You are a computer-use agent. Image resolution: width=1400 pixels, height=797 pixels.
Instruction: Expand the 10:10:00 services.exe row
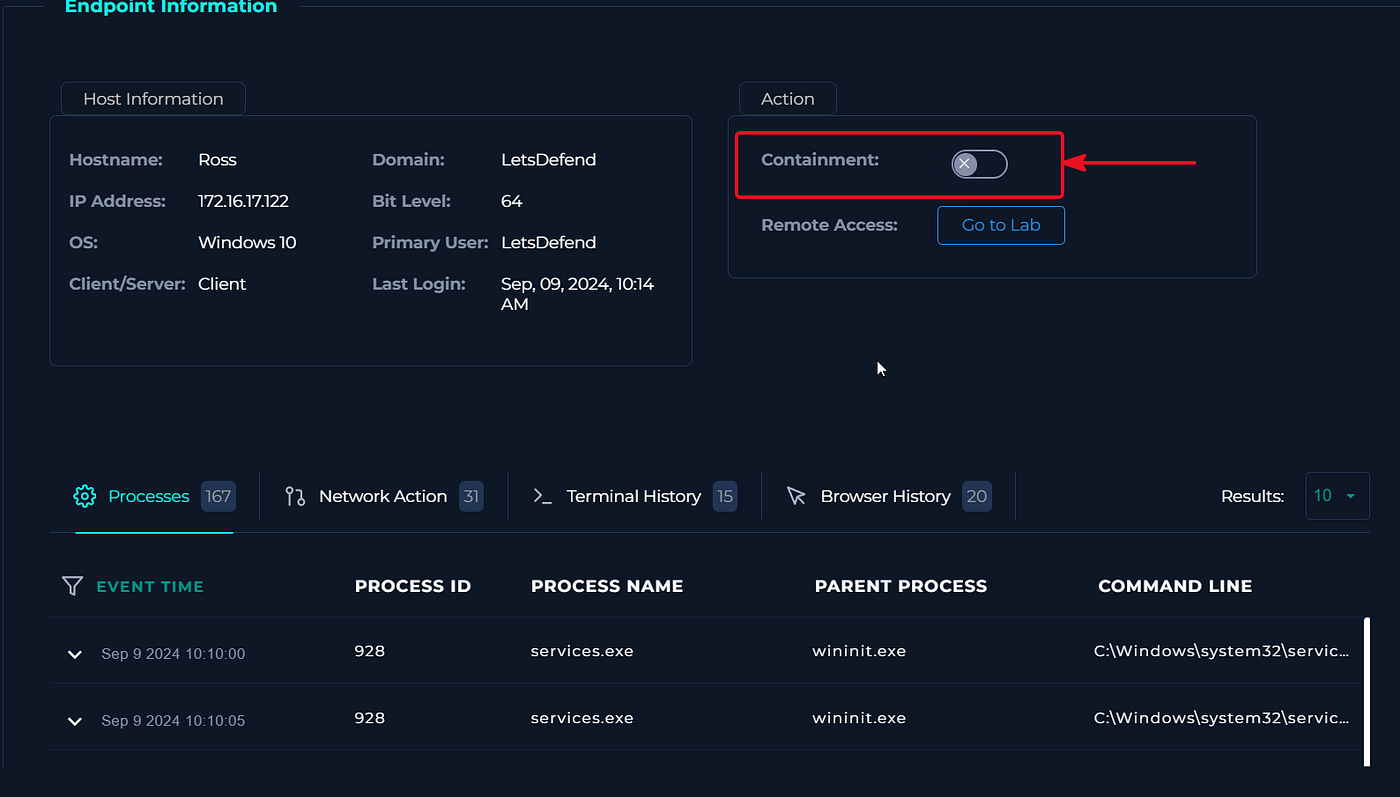74,654
